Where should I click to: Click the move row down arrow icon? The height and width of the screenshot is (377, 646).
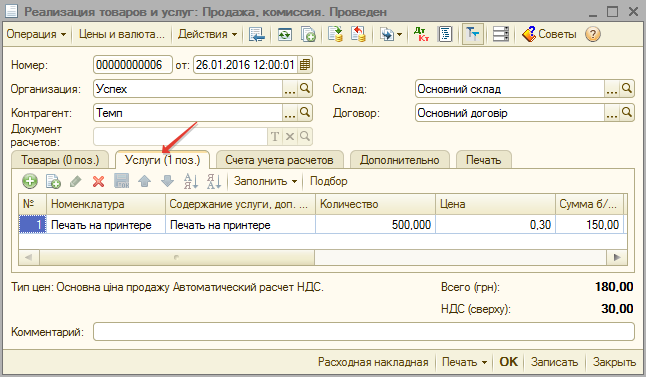point(167,181)
